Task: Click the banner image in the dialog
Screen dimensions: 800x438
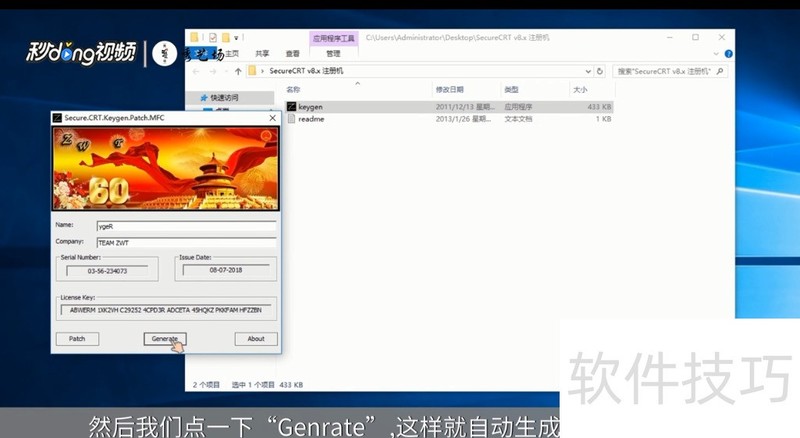Action: (x=166, y=168)
